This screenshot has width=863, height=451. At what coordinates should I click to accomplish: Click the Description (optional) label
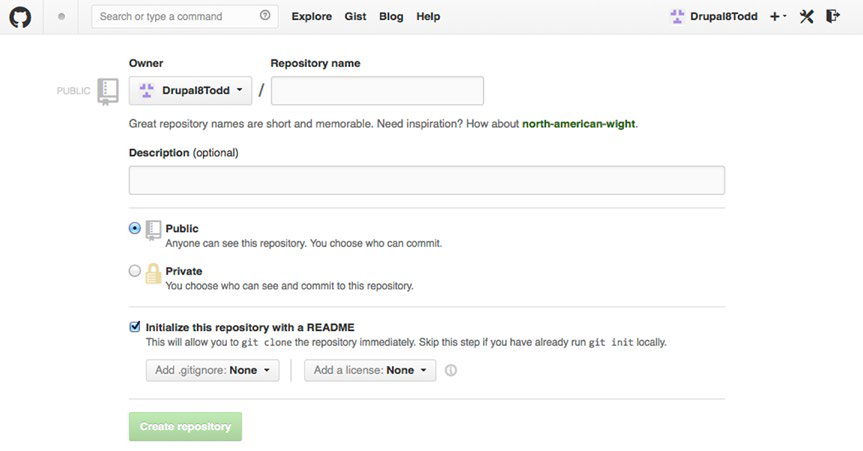(184, 153)
